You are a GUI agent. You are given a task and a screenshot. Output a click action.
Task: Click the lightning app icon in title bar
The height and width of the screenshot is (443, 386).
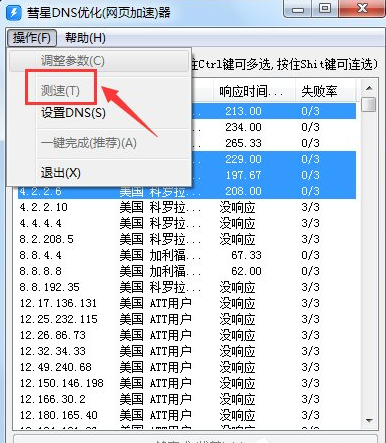14,13
